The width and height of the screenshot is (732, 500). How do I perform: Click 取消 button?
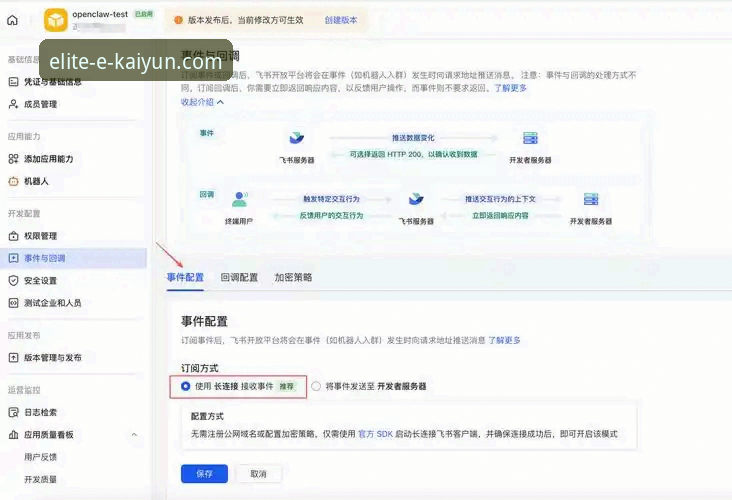[258, 474]
